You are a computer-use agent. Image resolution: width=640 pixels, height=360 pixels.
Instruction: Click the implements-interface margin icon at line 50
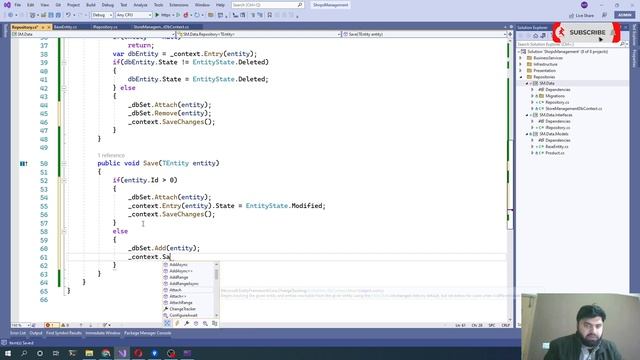(24, 163)
